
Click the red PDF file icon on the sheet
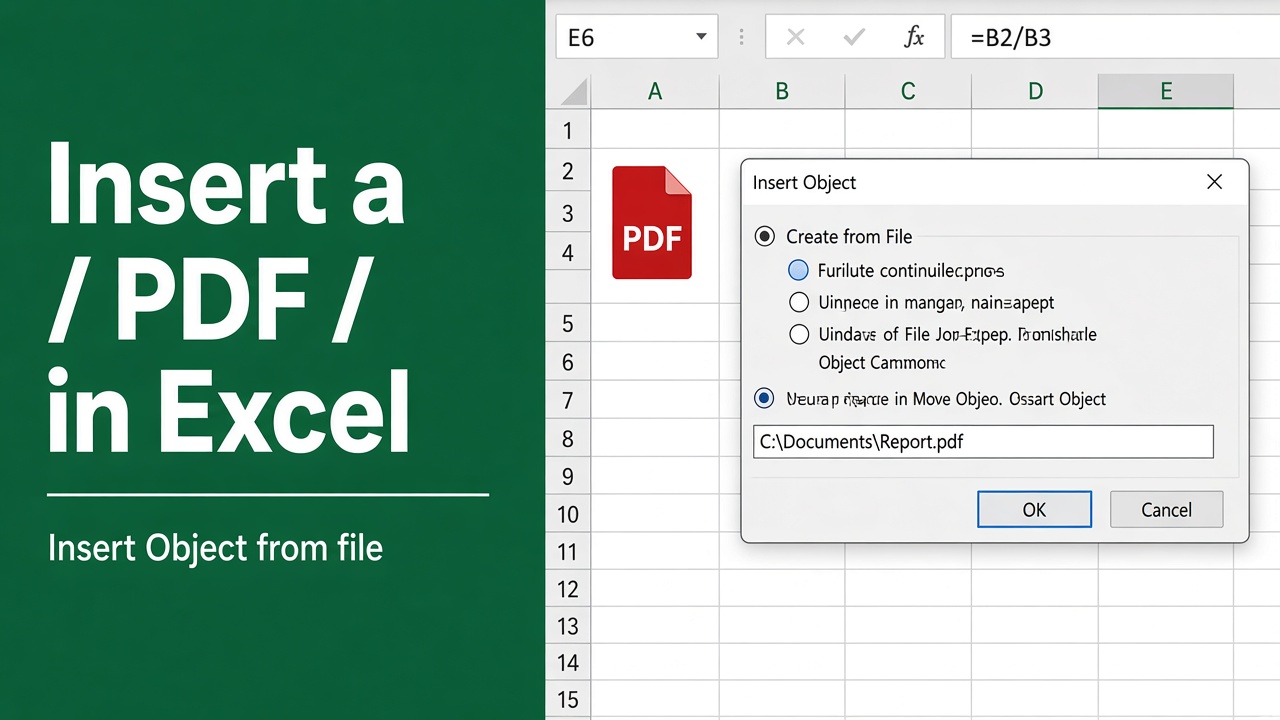[652, 222]
